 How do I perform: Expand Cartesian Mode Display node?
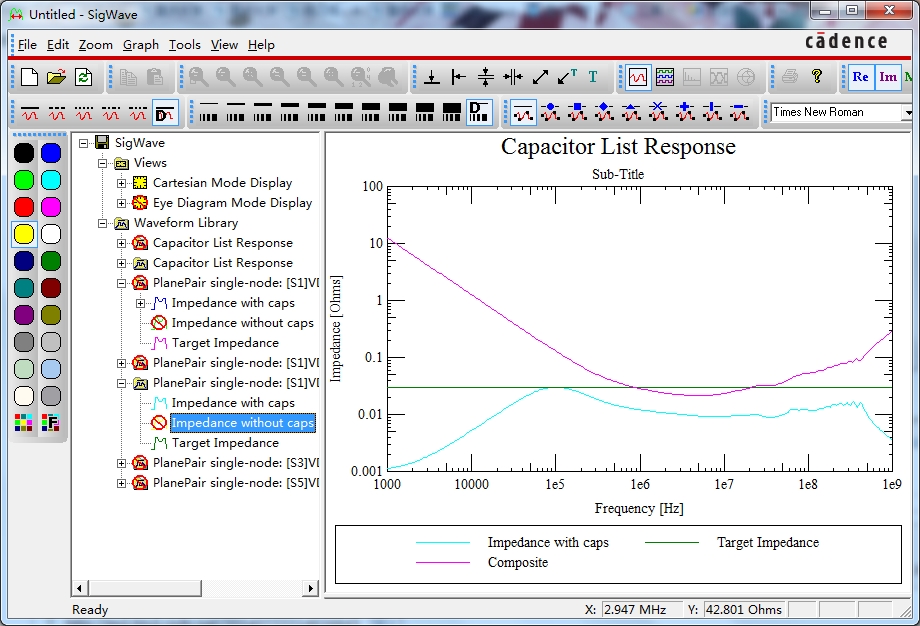coord(121,183)
